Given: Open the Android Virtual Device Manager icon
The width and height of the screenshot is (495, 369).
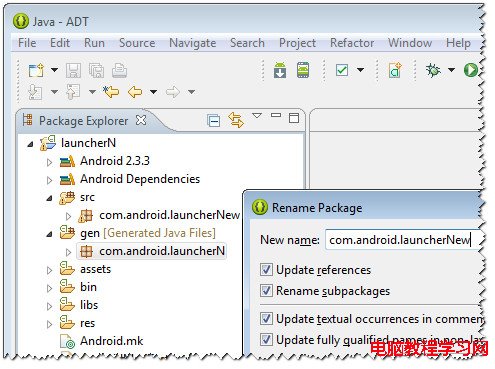Looking at the screenshot, I should pyautogui.click(x=303, y=70).
